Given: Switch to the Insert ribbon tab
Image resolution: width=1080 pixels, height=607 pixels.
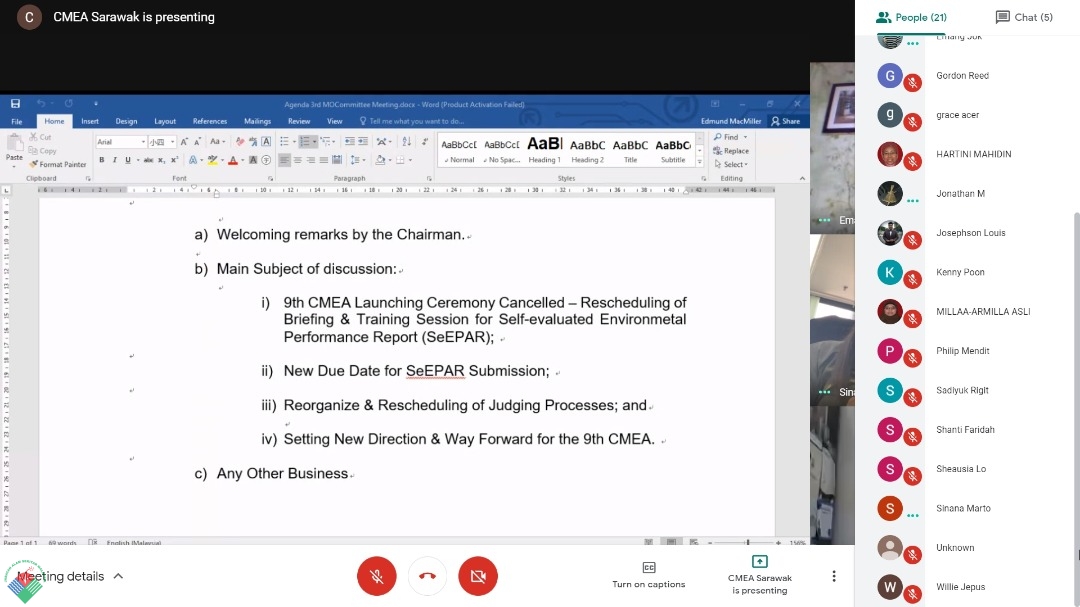Looking at the screenshot, I should click(90, 121).
